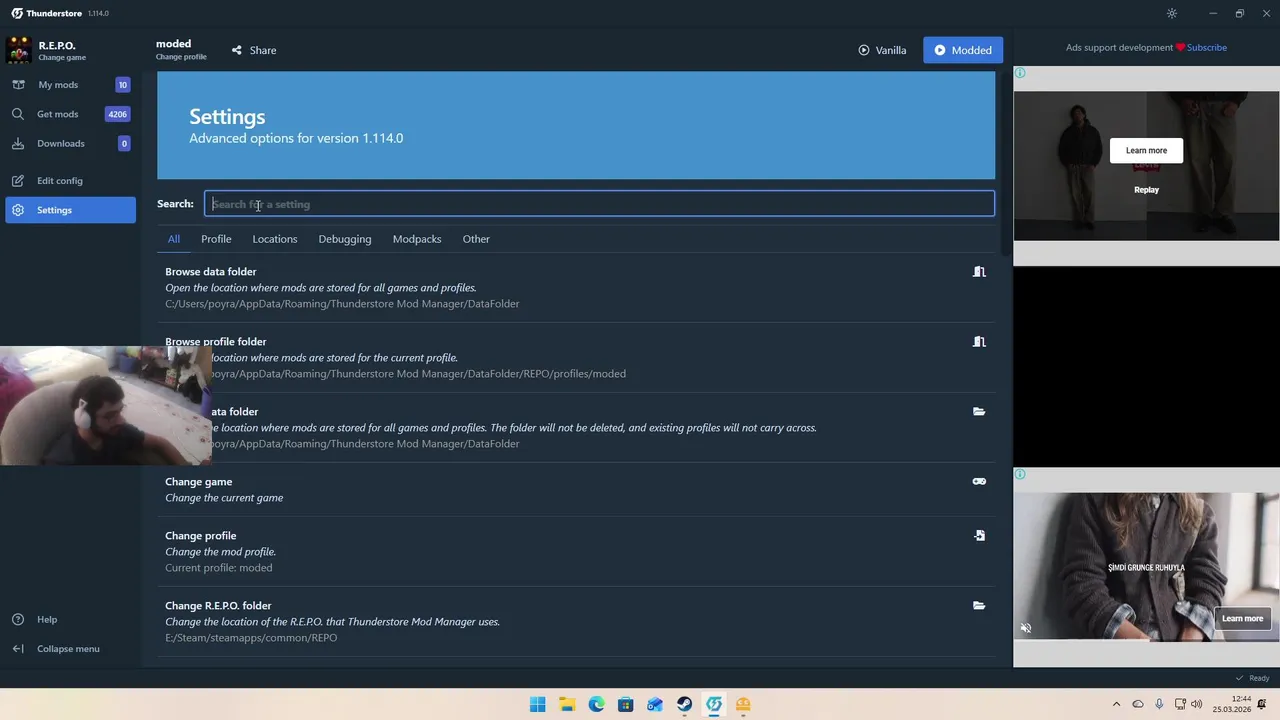Click Change game under R.E.P.O.
This screenshot has height=720, width=1280.
pyautogui.click(x=62, y=58)
